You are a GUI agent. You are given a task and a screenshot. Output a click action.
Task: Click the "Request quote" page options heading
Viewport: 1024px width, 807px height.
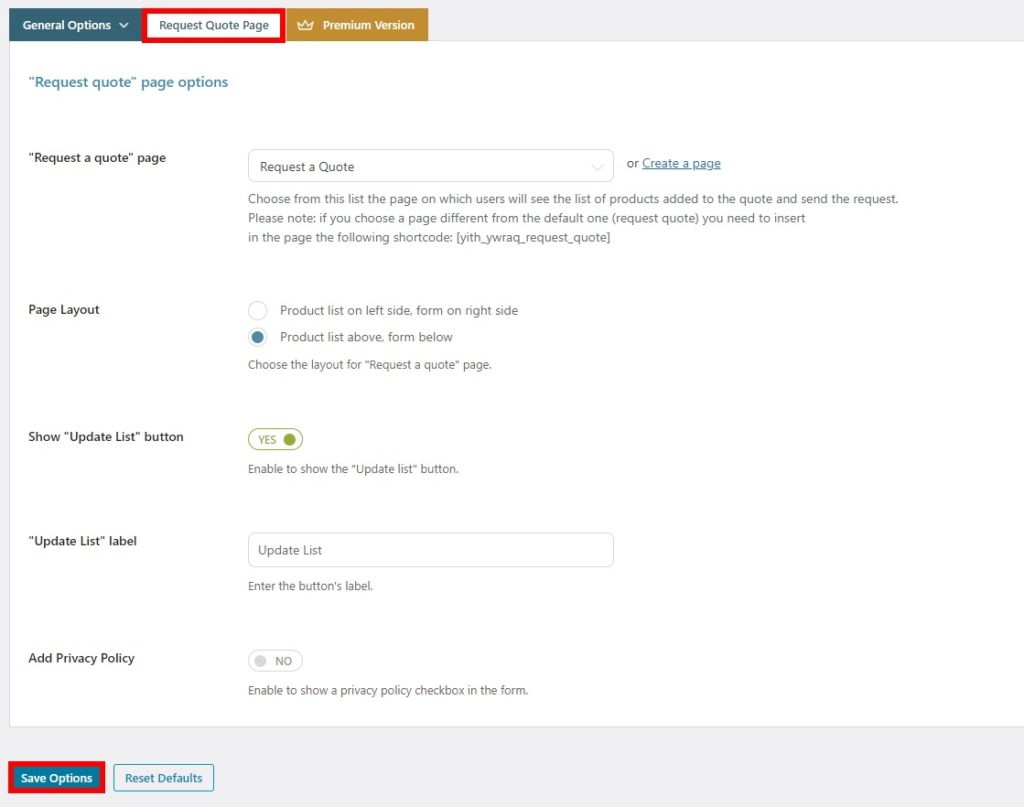coord(128,82)
